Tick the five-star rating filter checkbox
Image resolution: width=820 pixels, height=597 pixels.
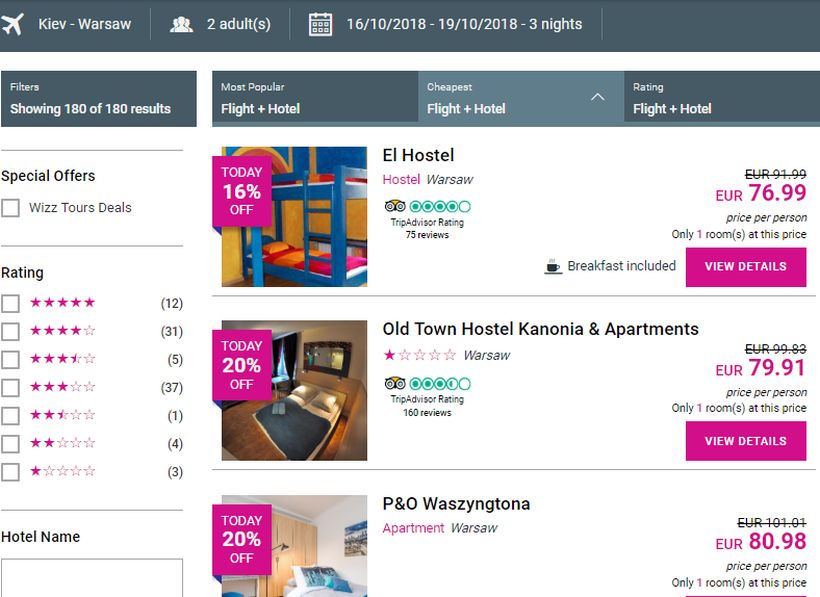tap(11, 303)
